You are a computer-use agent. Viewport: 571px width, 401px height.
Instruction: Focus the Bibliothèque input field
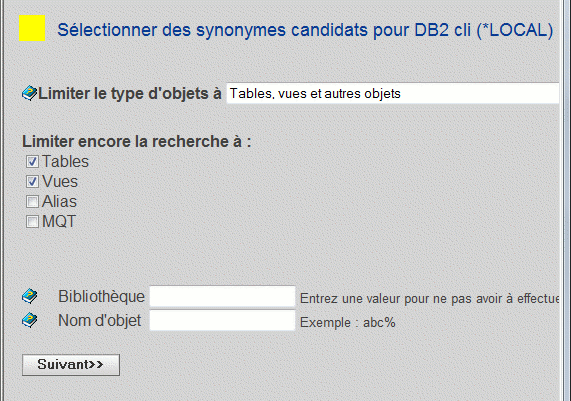pyautogui.click(x=222, y=296)
